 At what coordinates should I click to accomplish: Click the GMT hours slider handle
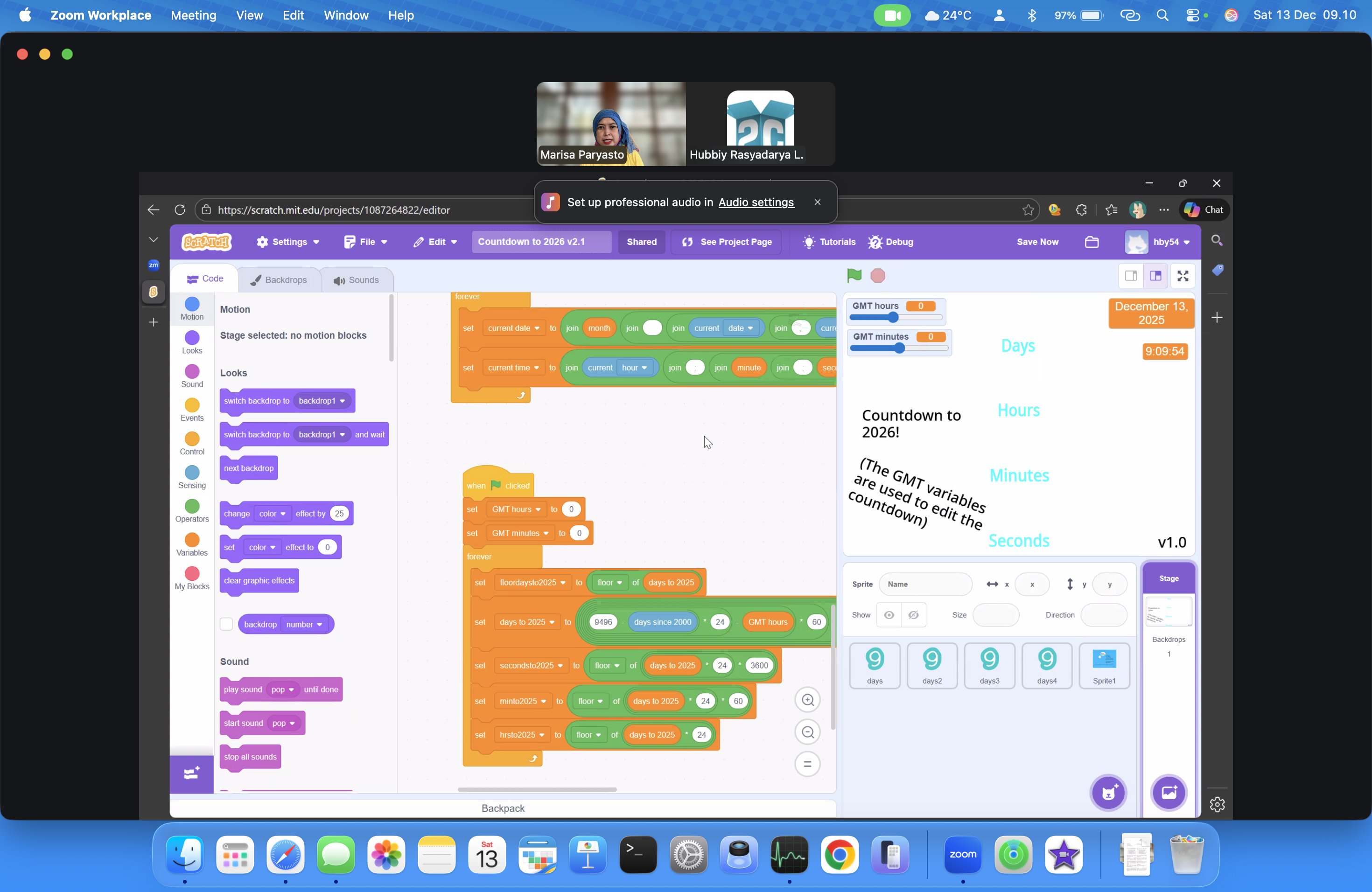(893, 318)
